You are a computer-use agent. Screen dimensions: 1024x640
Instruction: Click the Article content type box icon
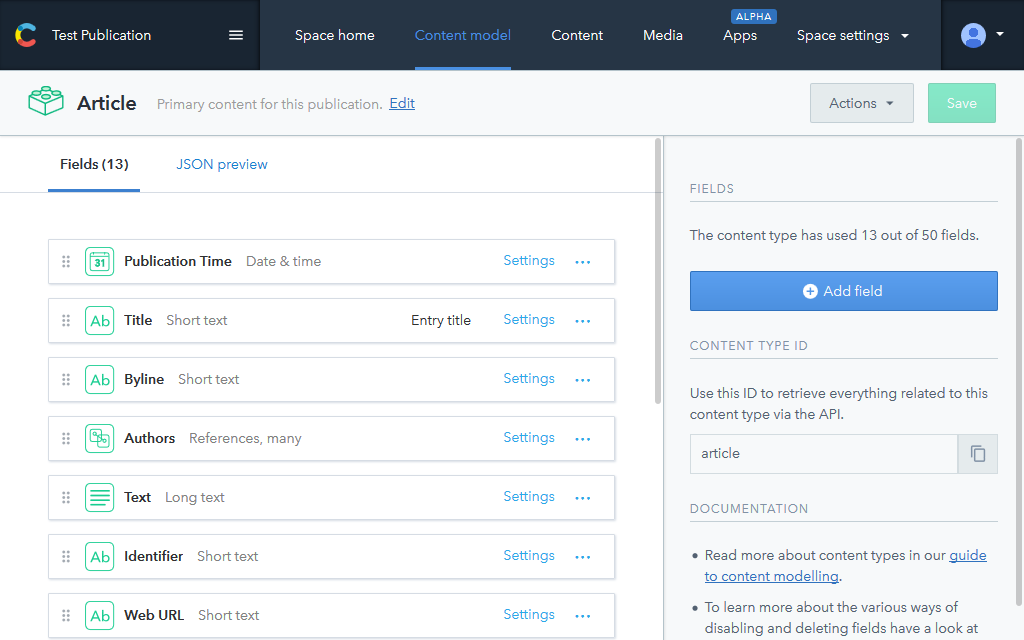pos(46,103)
